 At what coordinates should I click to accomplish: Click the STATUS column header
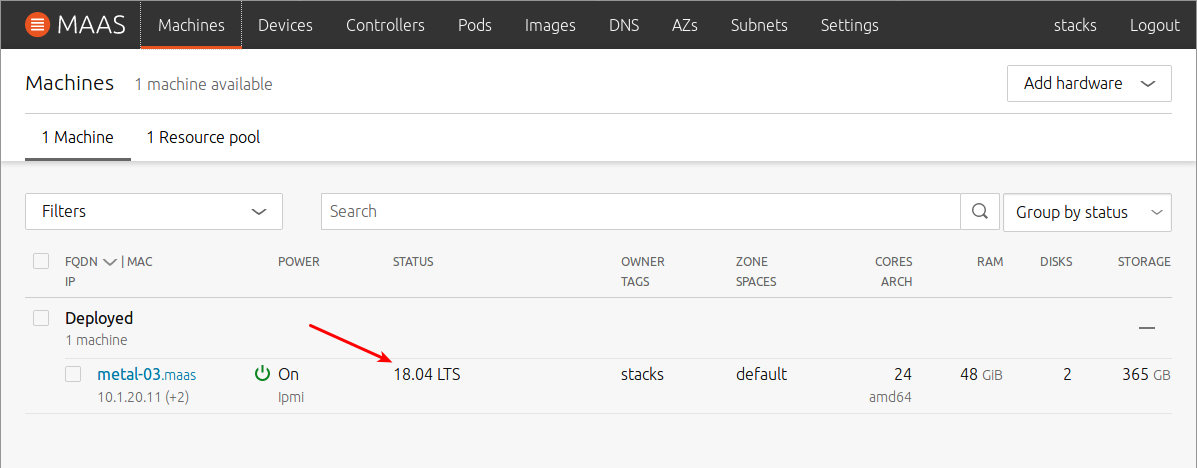[413, 262]
